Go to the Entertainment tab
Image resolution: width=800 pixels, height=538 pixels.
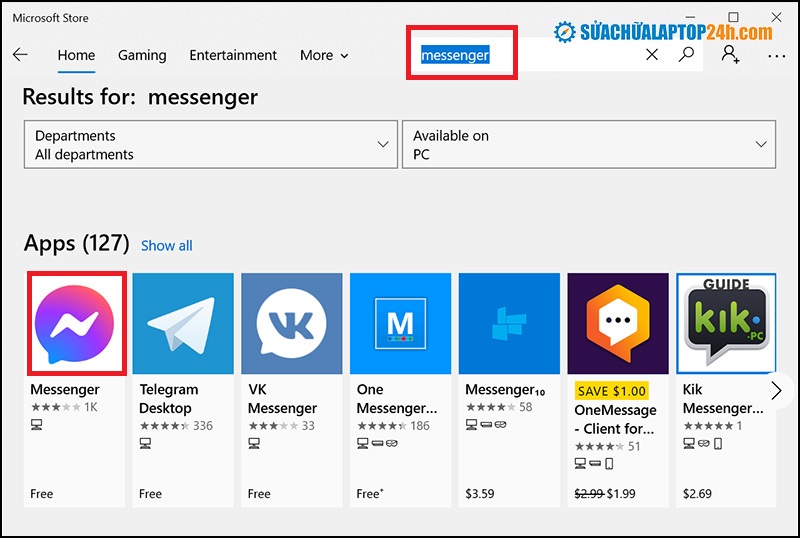pos(235,55)
